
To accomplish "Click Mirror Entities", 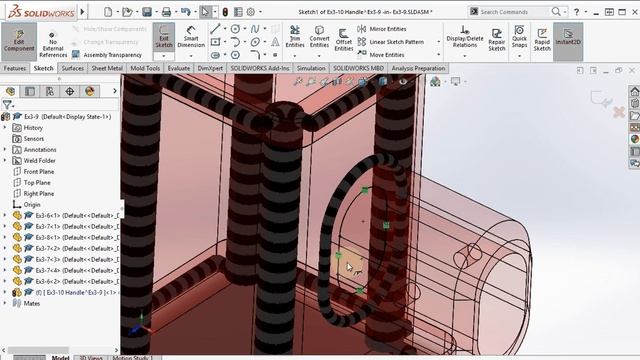I will click(382, 29).
